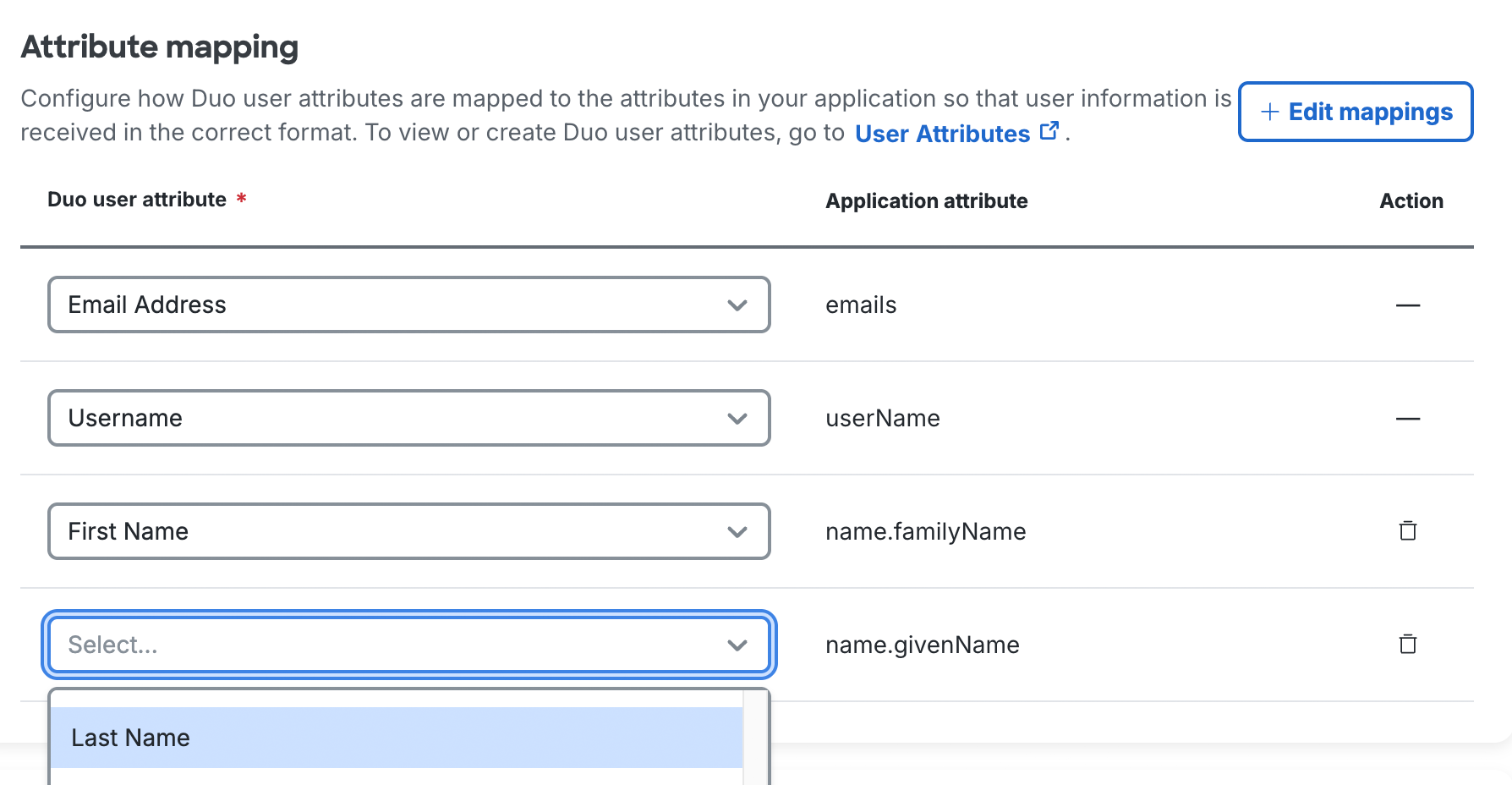Open the First Name dropdown chevron
Image resolution: width=1512 pixels, height=785 pixels.
pyautogui.click(x=737, y=531)
